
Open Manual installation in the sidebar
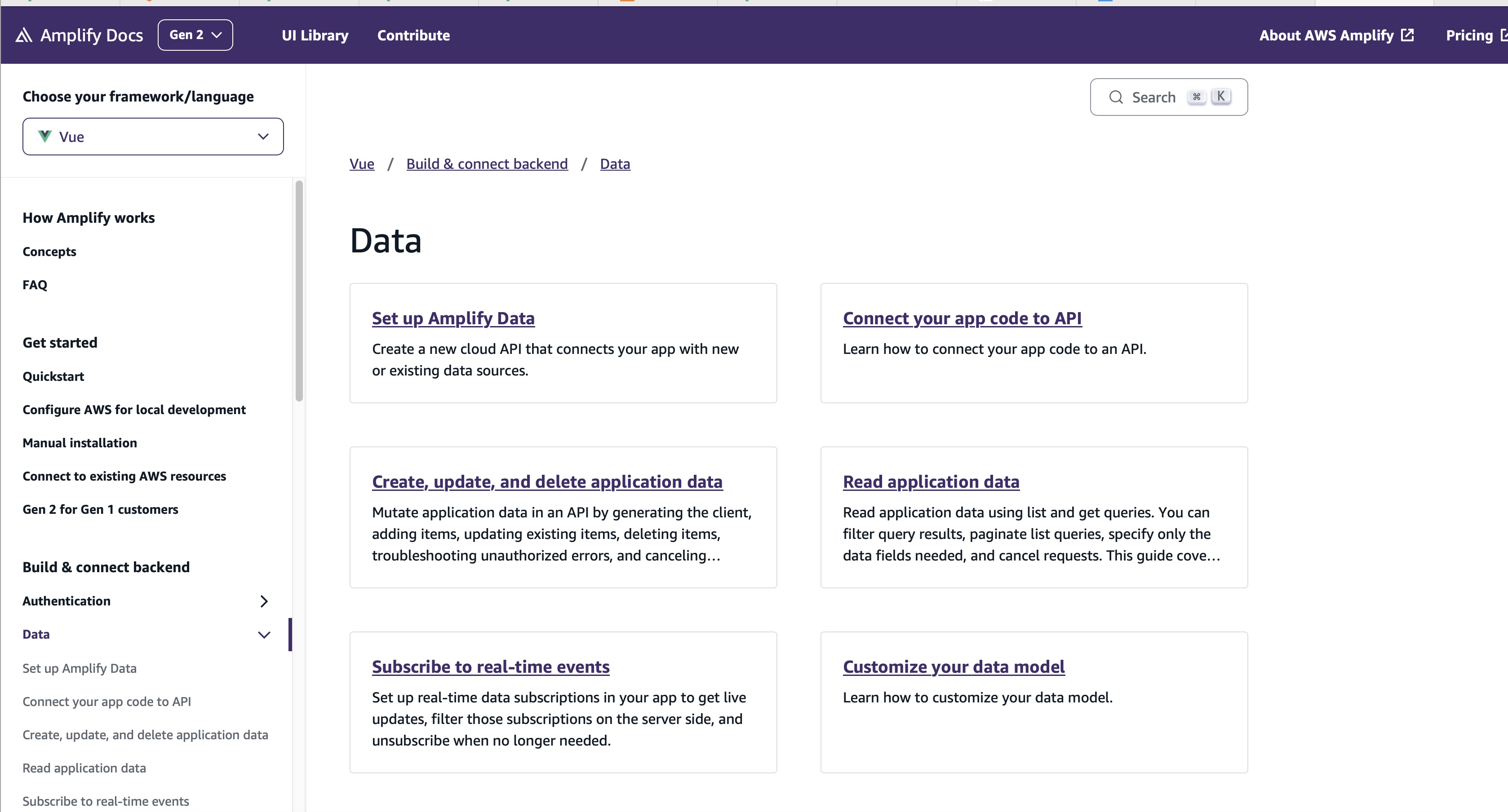pyautogui.click(x=80, y=443)
